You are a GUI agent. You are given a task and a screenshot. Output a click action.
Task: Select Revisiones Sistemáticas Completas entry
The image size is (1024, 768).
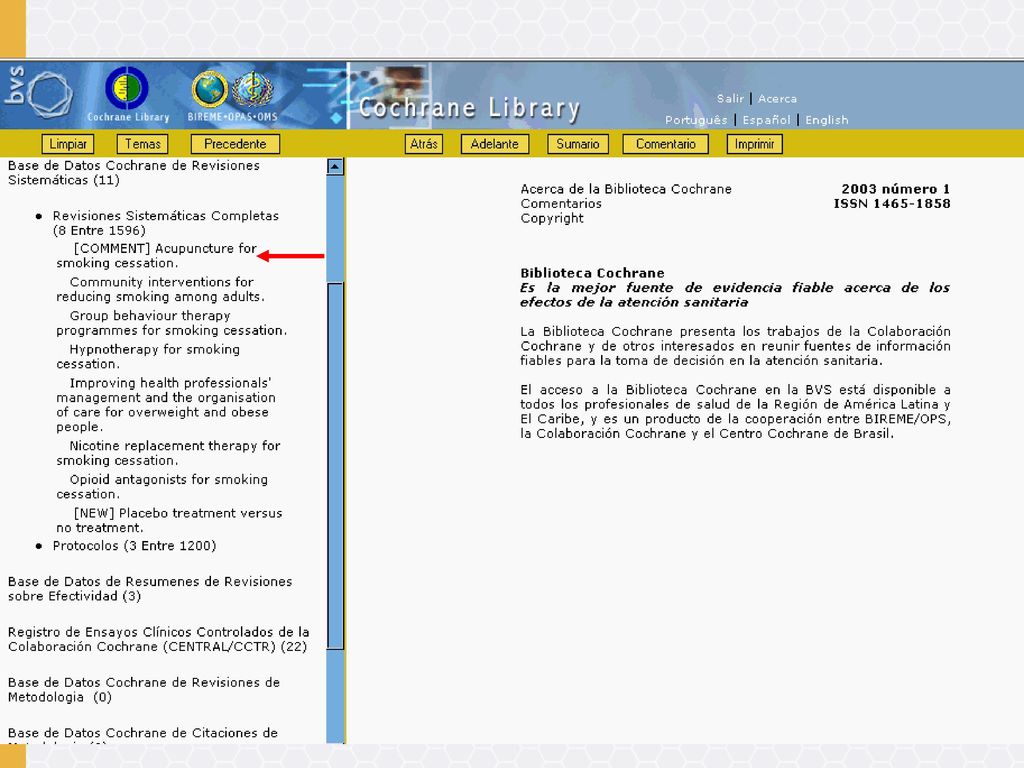click(x=166, y=223)
